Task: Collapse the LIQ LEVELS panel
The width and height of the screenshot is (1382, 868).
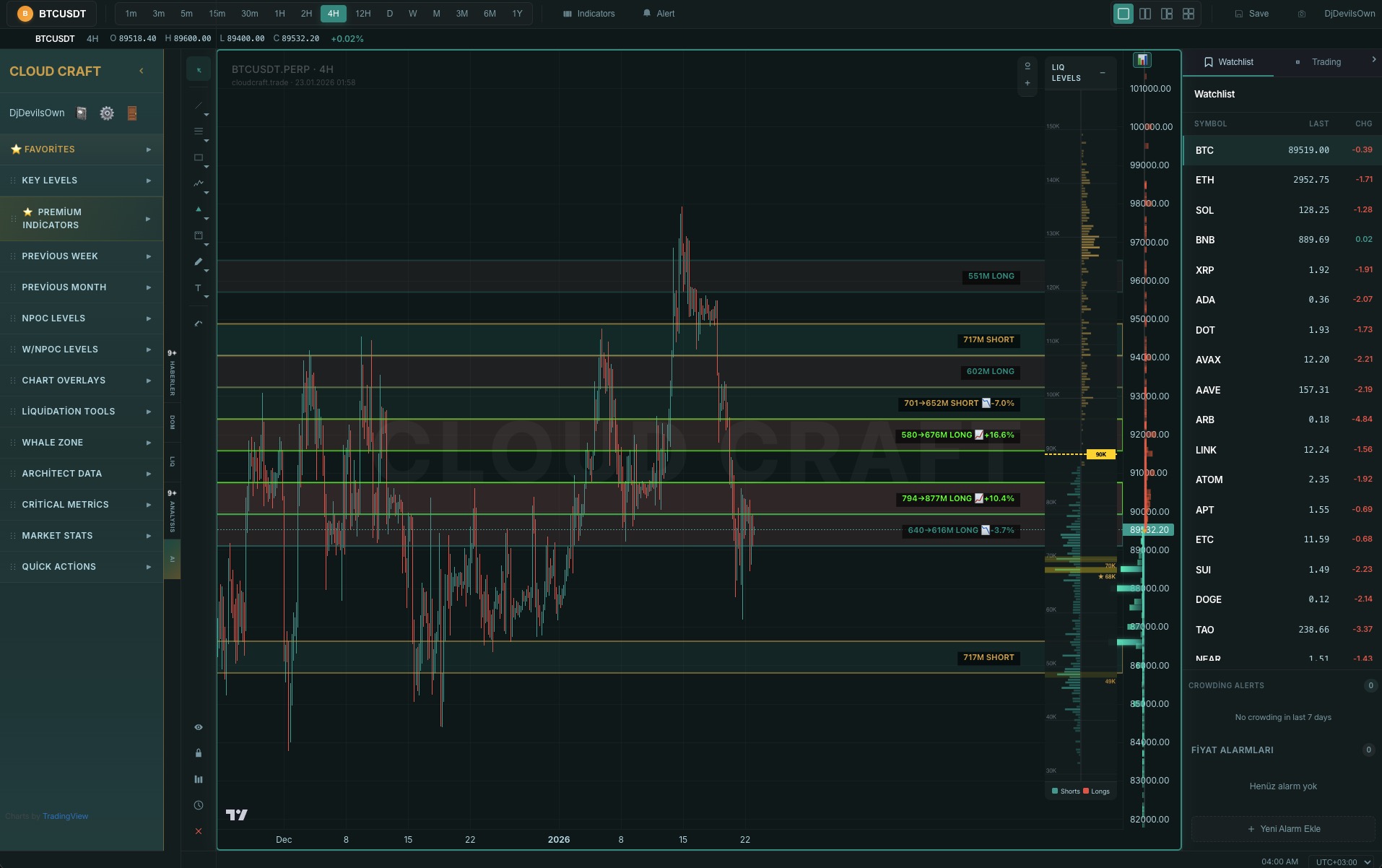Action: 1103,72
